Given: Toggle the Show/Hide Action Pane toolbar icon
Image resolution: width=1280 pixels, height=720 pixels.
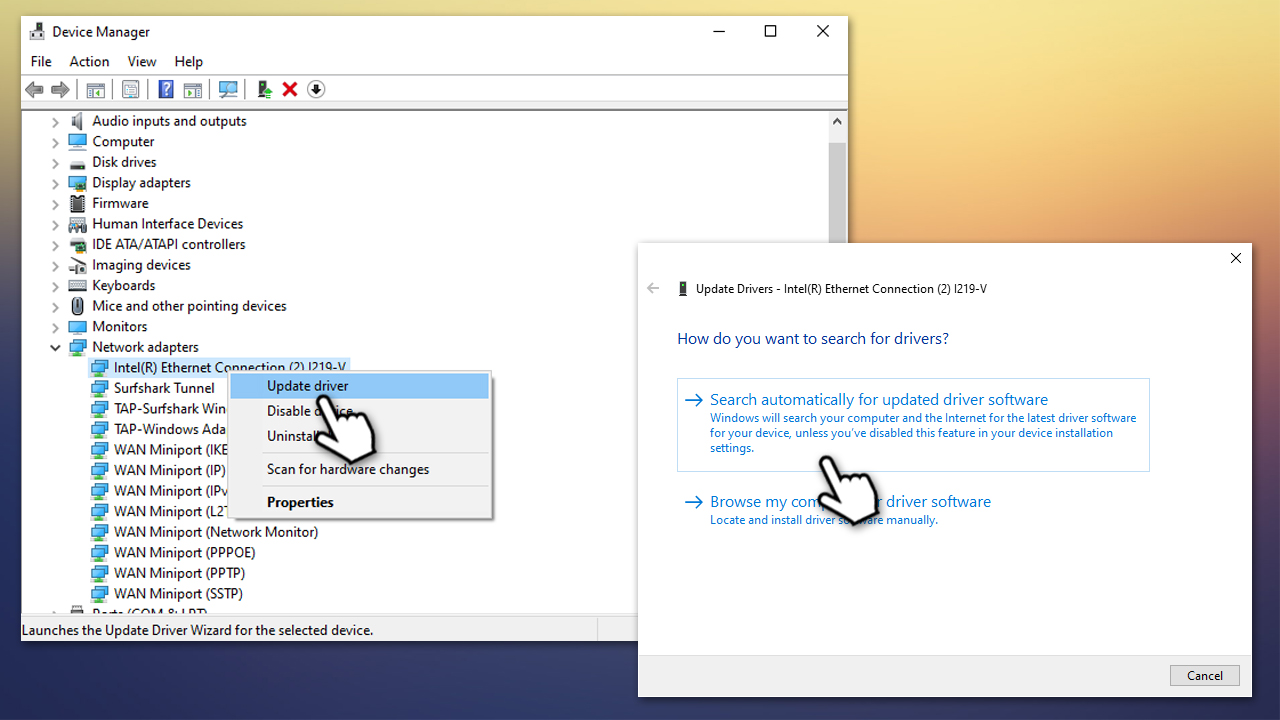Looking at the screenshot, I should pyautogui.click(x=193, y=90).
